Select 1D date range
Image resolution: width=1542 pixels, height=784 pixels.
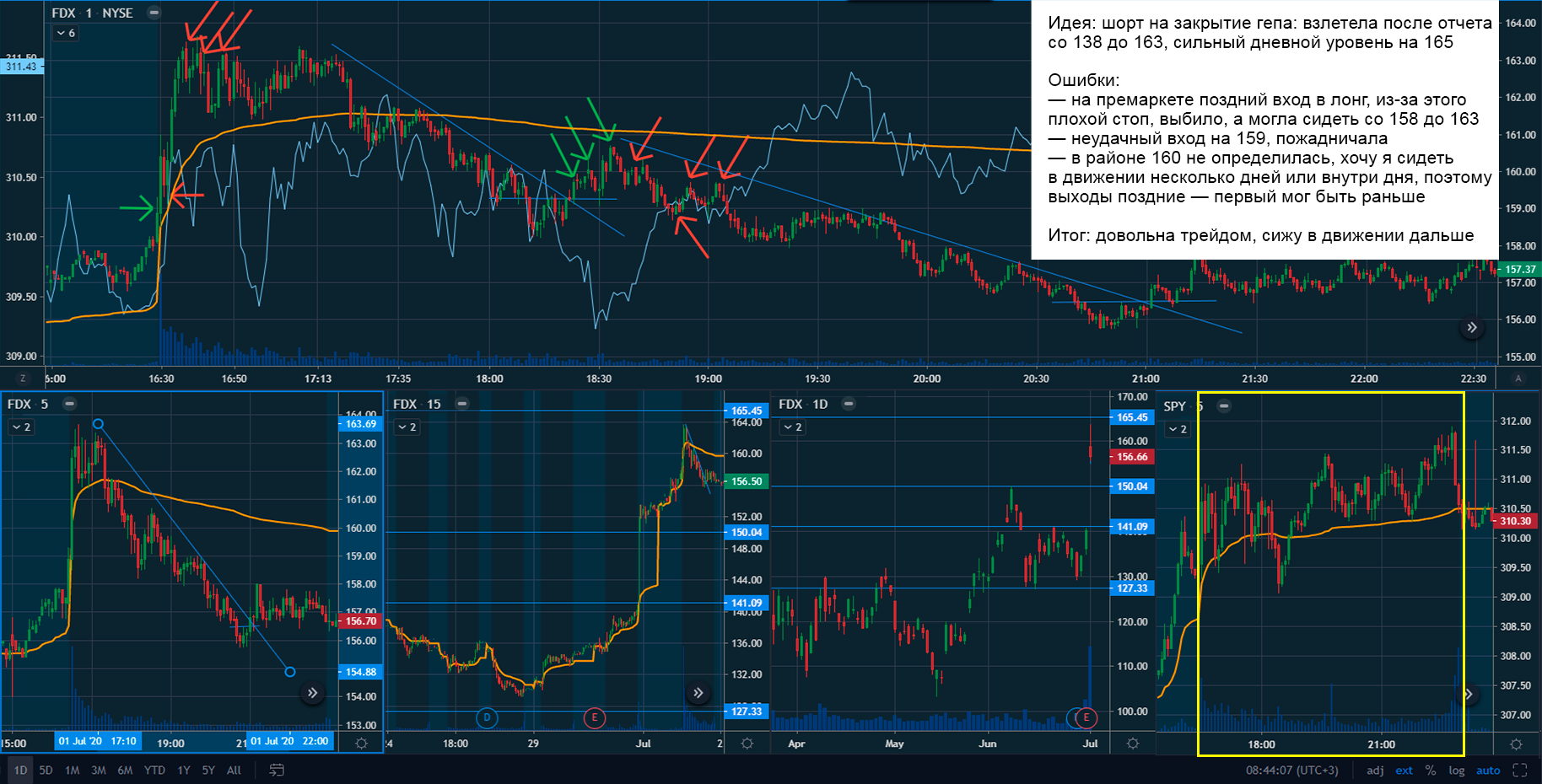pyautogui.click(x=20, y=770)
